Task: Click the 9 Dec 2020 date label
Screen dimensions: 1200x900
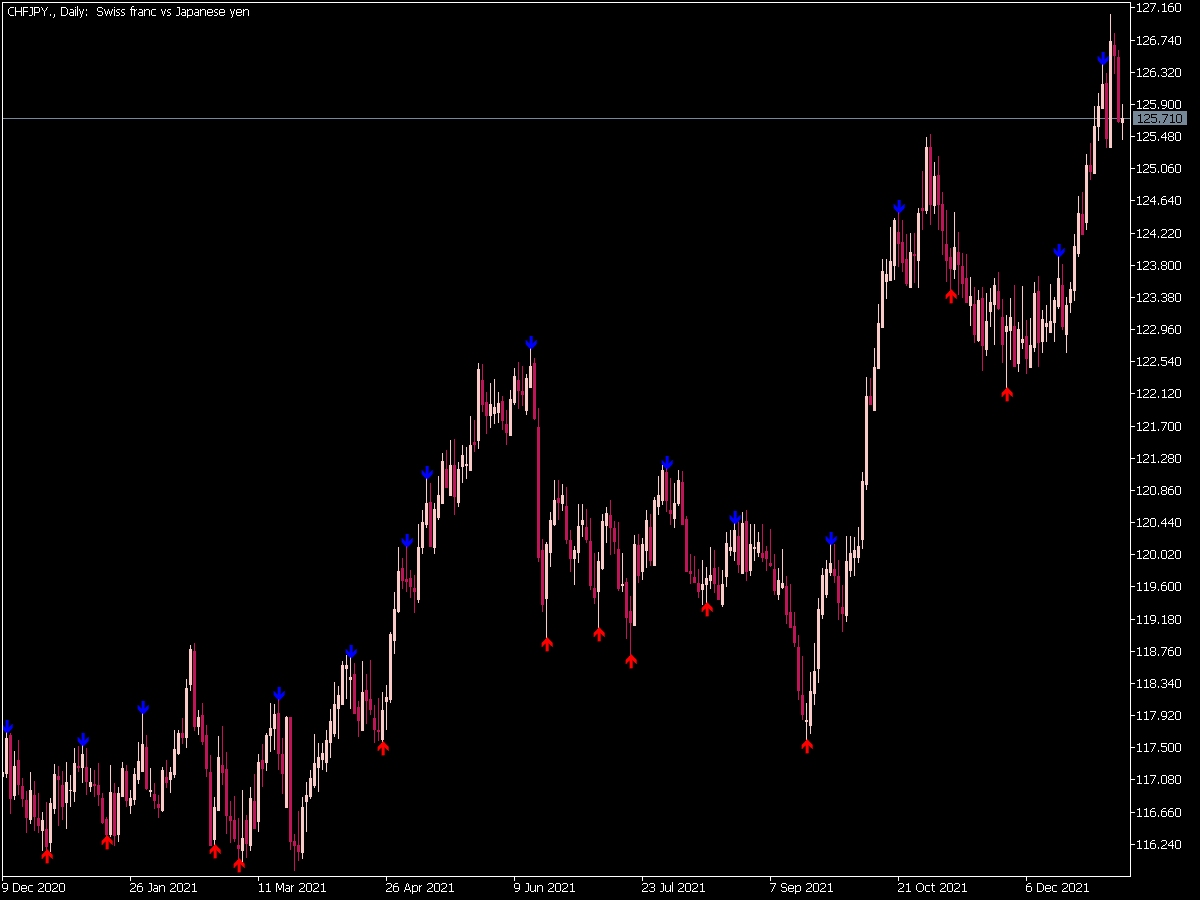Action: tap(34, 887)
